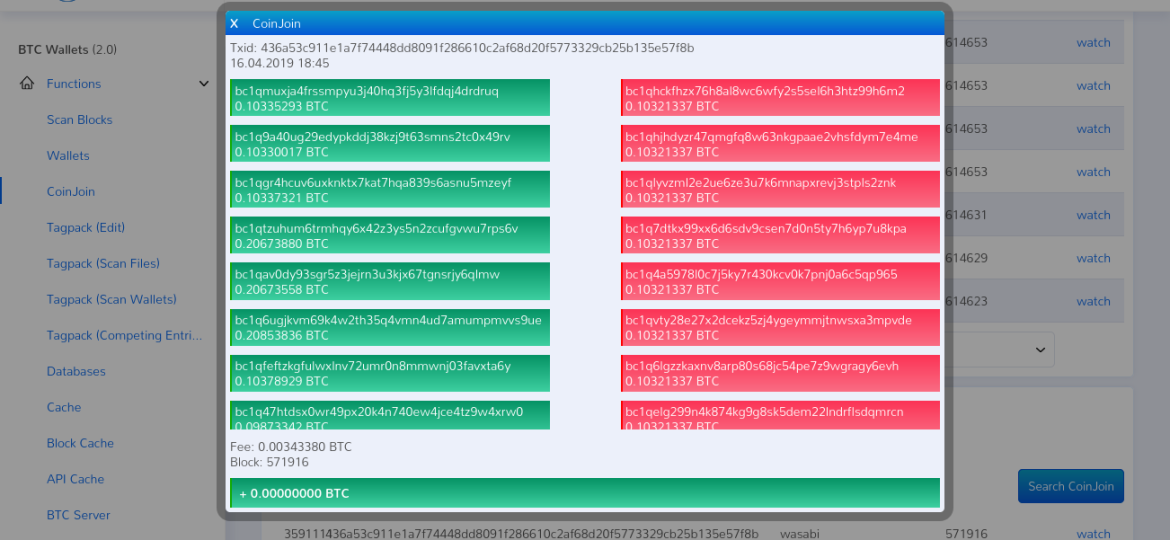
Task: Click BTC Wallets (2.0) heading
Action: pos(67,50)
